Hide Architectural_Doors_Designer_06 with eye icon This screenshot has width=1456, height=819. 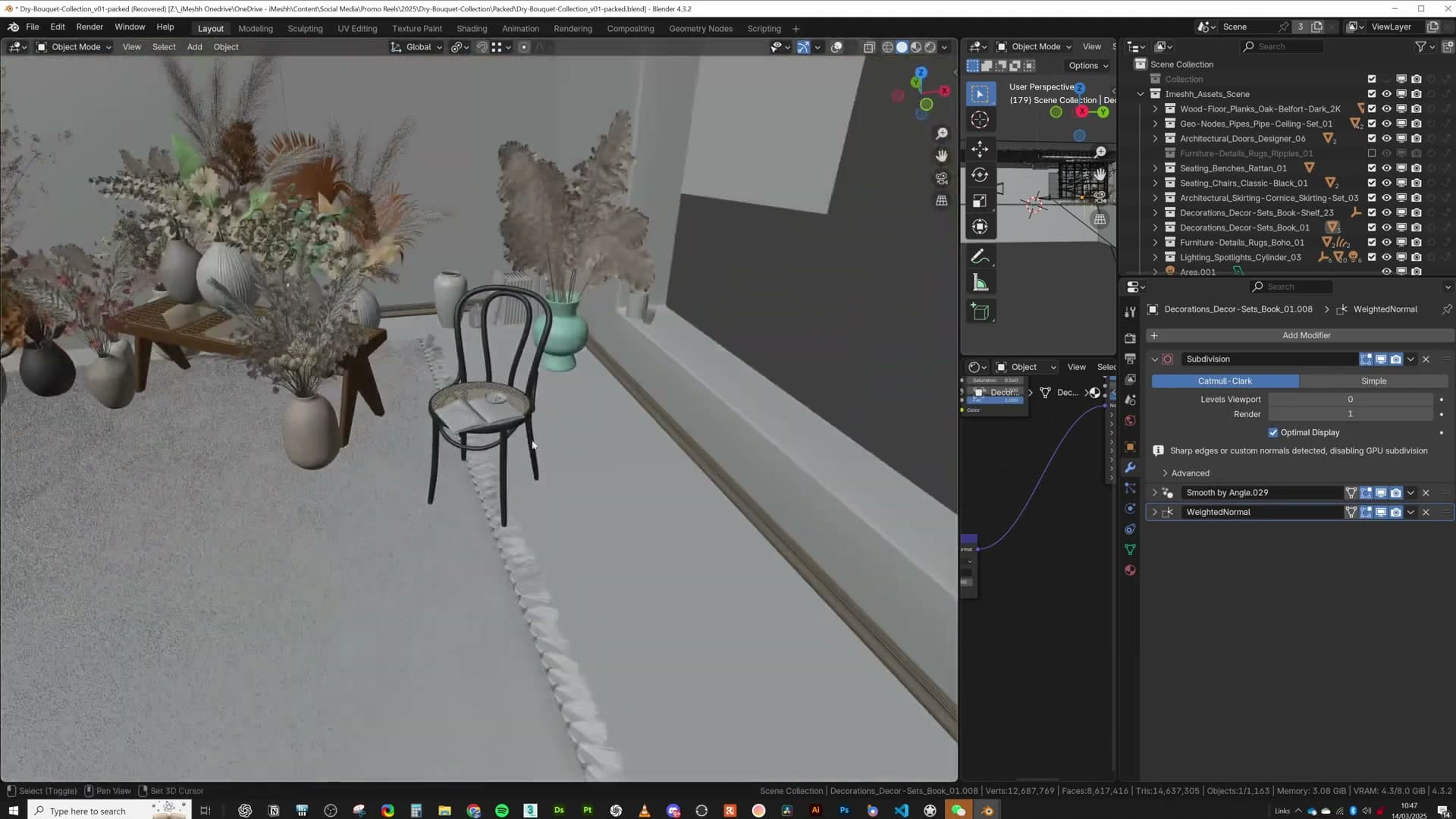pyautogui.click(x=1386, y=139)
